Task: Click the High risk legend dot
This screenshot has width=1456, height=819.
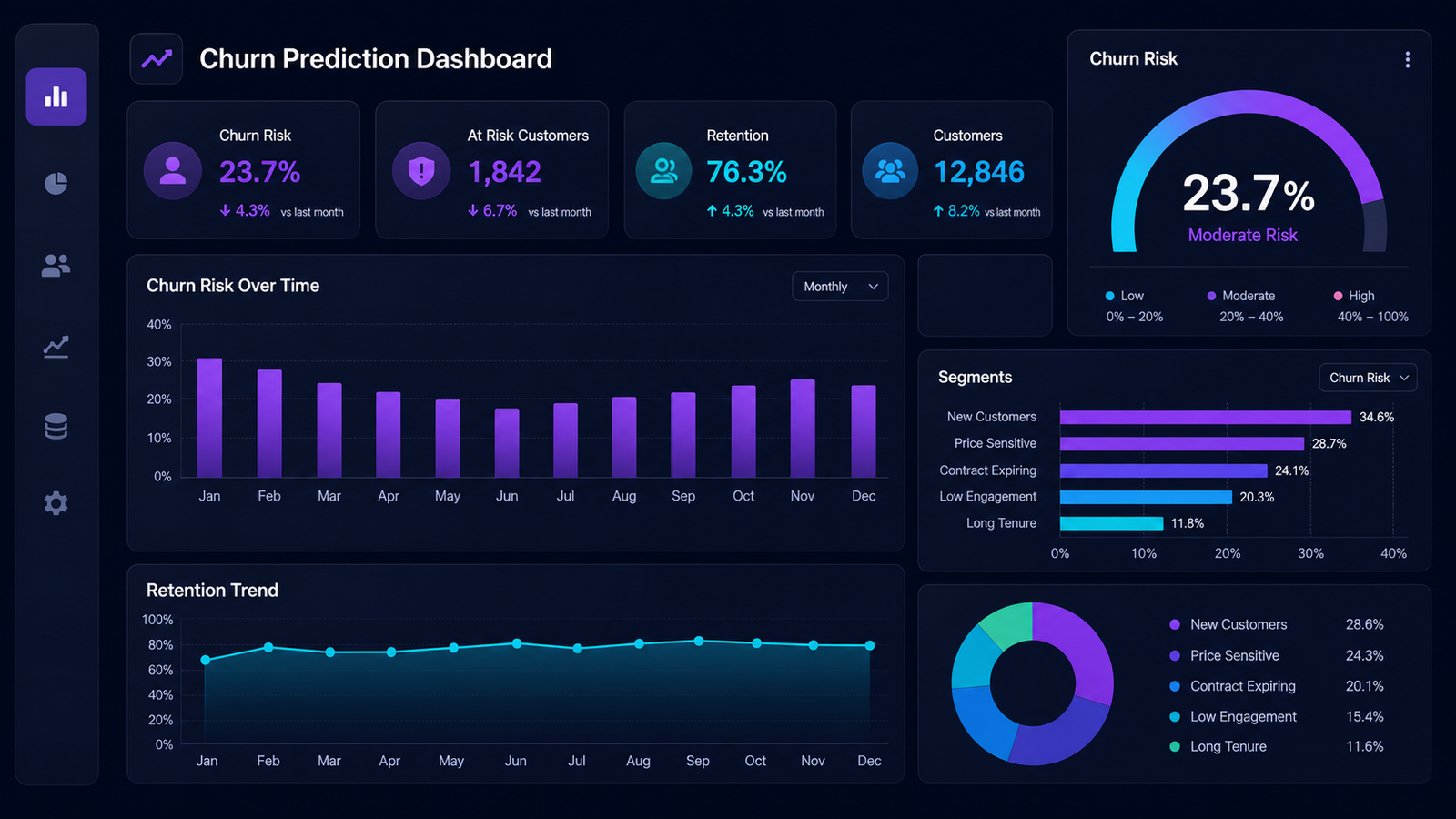Action: pyautogui.click(x=1338, y=296)
